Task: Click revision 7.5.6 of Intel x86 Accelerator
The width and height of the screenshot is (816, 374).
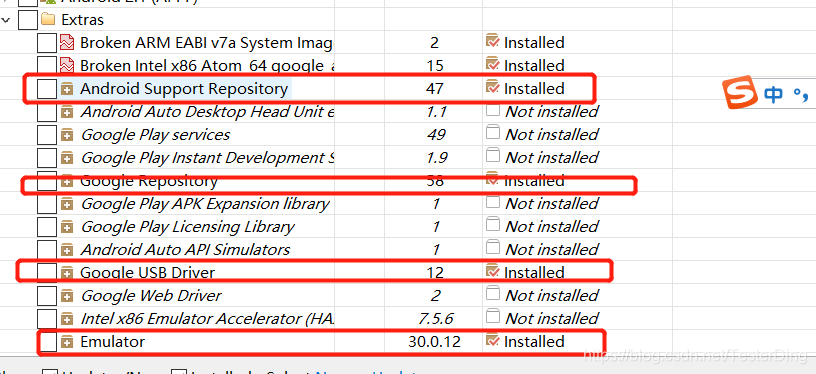Action: [x=435, y=319]
